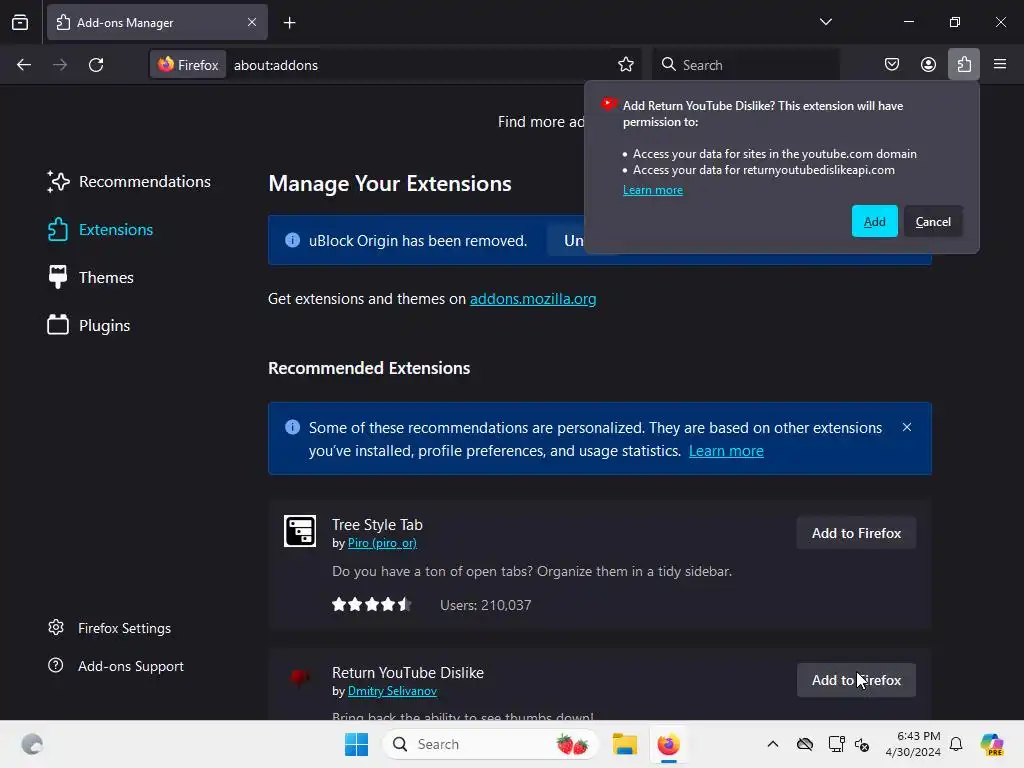Reload the current page

tap(96, 65)
